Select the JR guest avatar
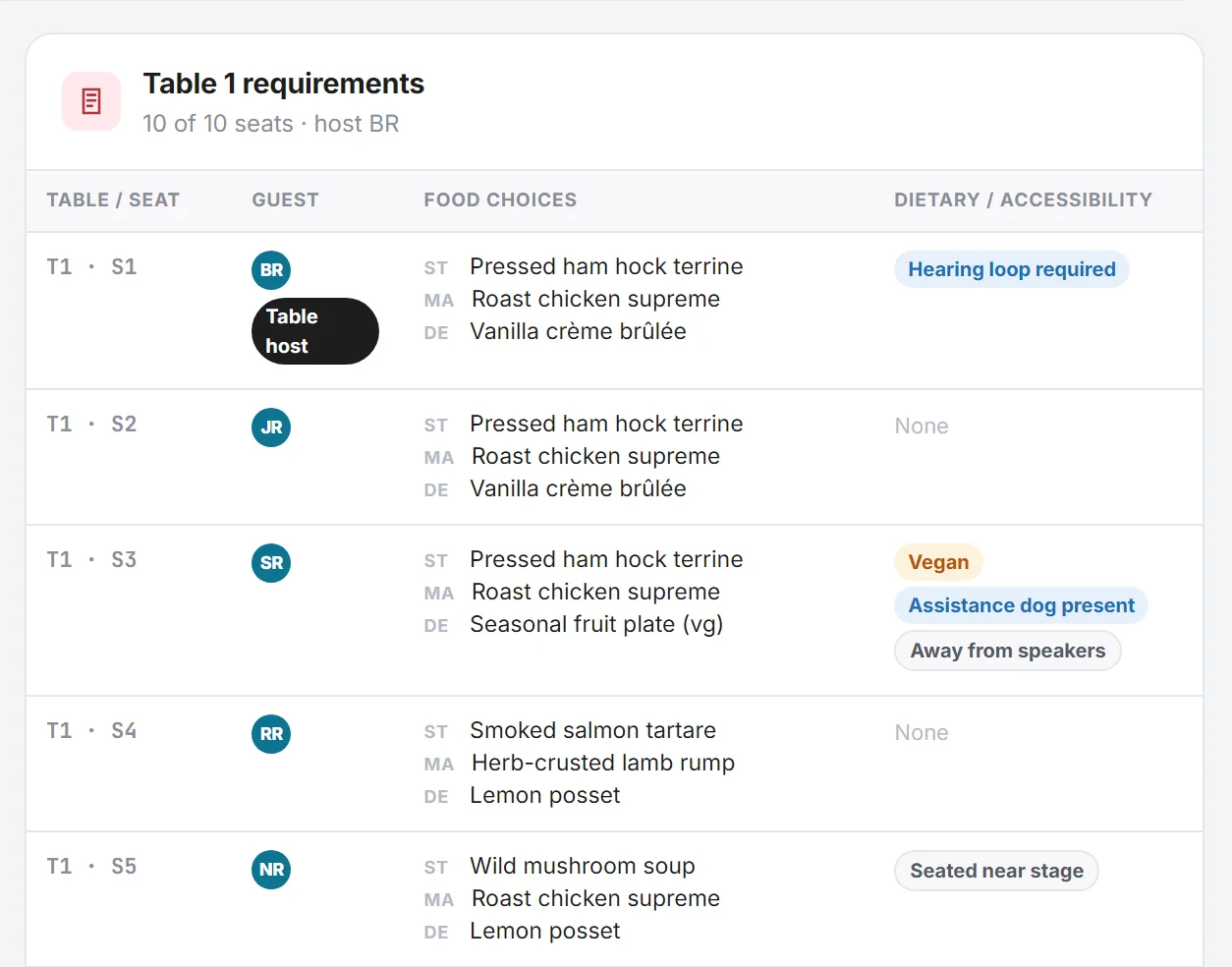The width and height of the screenshot is (1232, 967). click(271, 427)
